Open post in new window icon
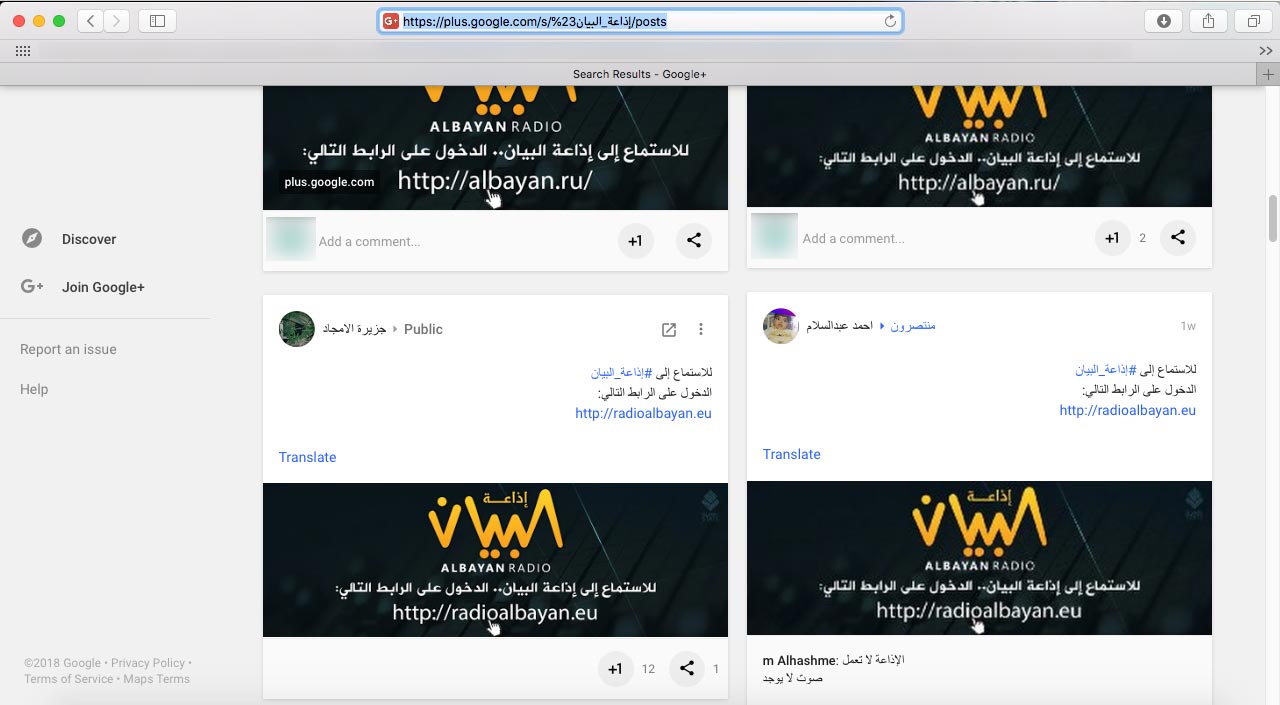 [669, 329]
